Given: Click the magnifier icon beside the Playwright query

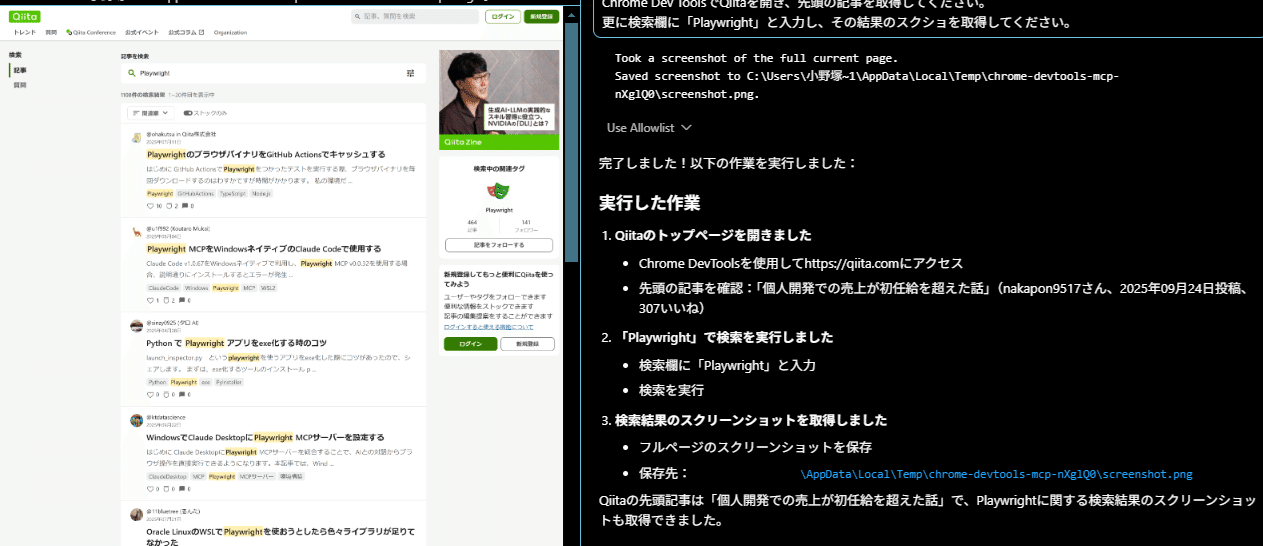Looking at the screenshot, I should point(131,73).
